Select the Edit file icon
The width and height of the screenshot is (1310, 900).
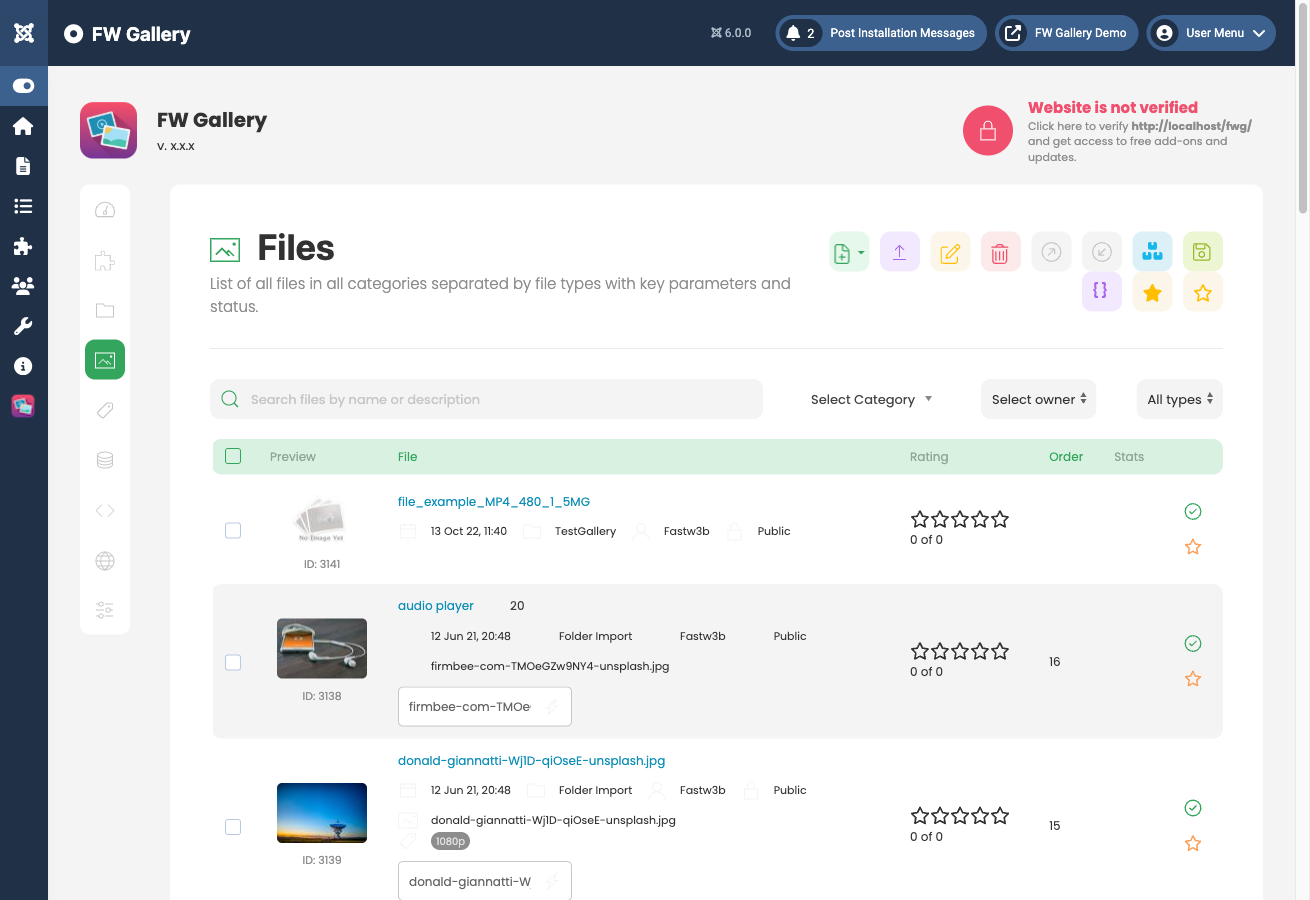point(950,251)
